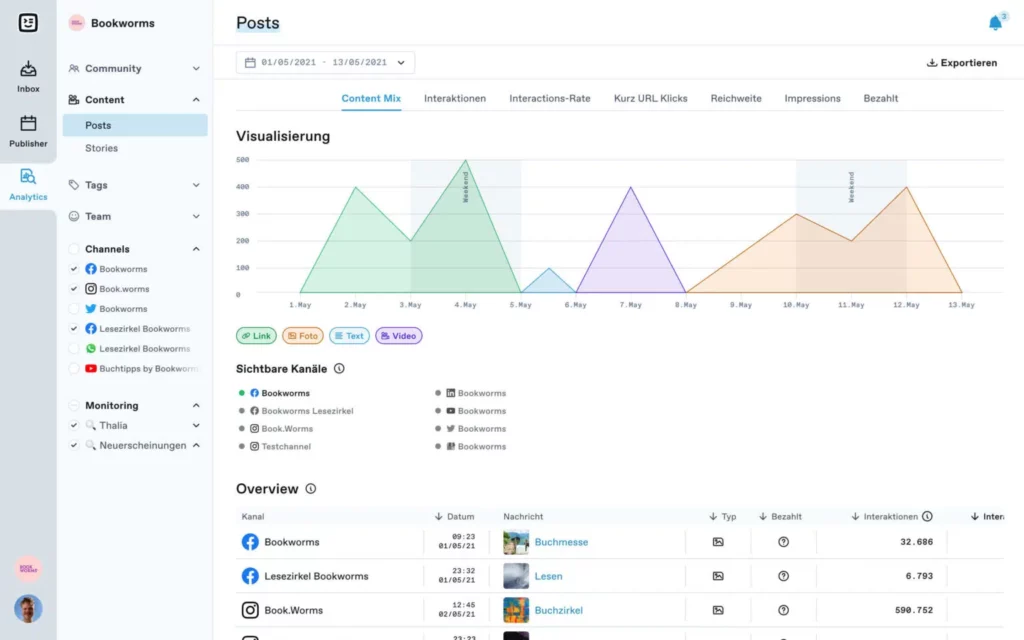Click the Facebook icon in Bookworms table row
The width and height of the screenshot is (1024, 640).
click(250, 542)
